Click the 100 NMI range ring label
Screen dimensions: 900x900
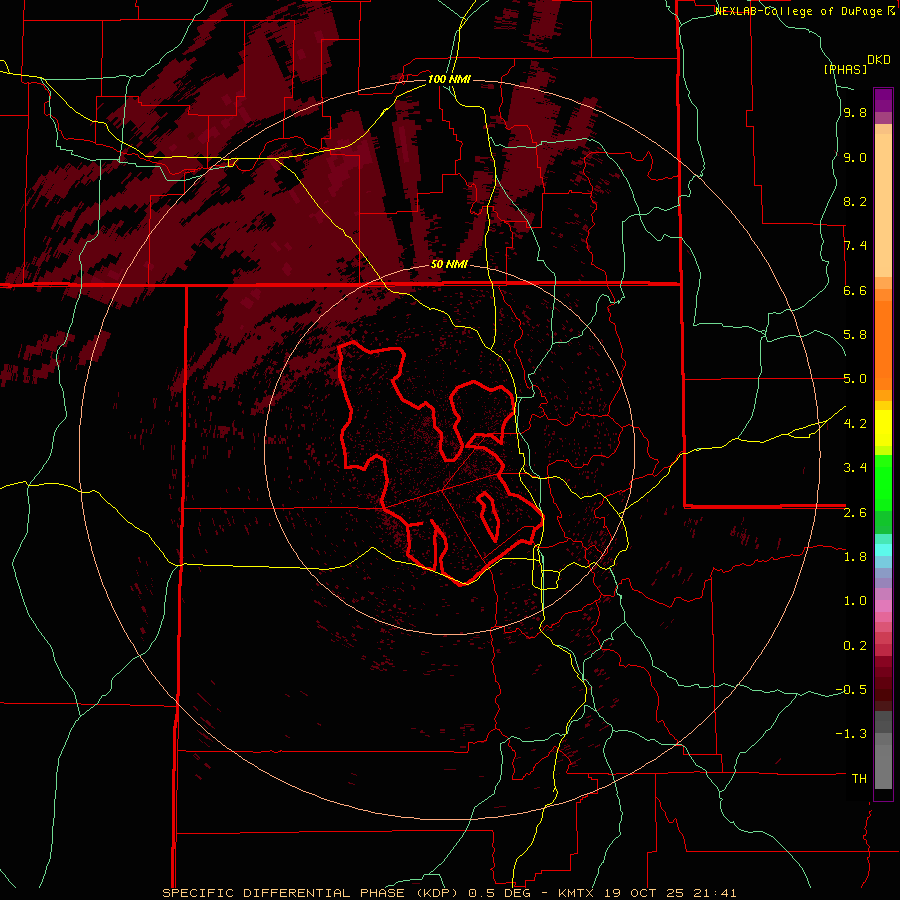(449, 79)
